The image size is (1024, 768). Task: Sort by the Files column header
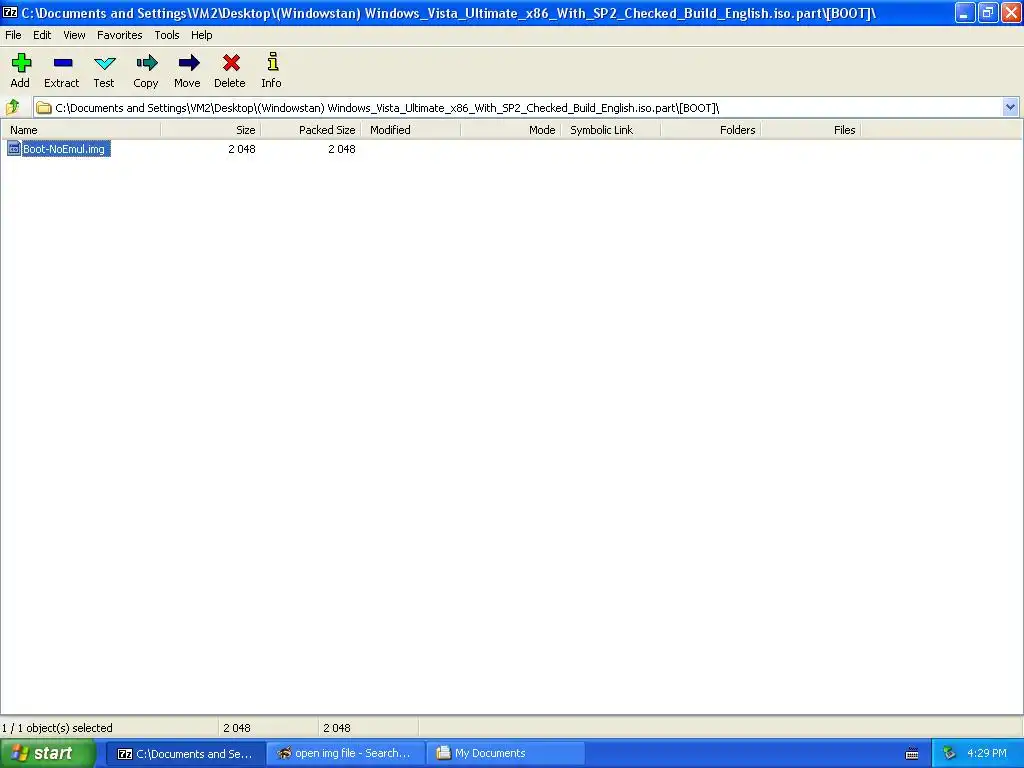(810, 130)
